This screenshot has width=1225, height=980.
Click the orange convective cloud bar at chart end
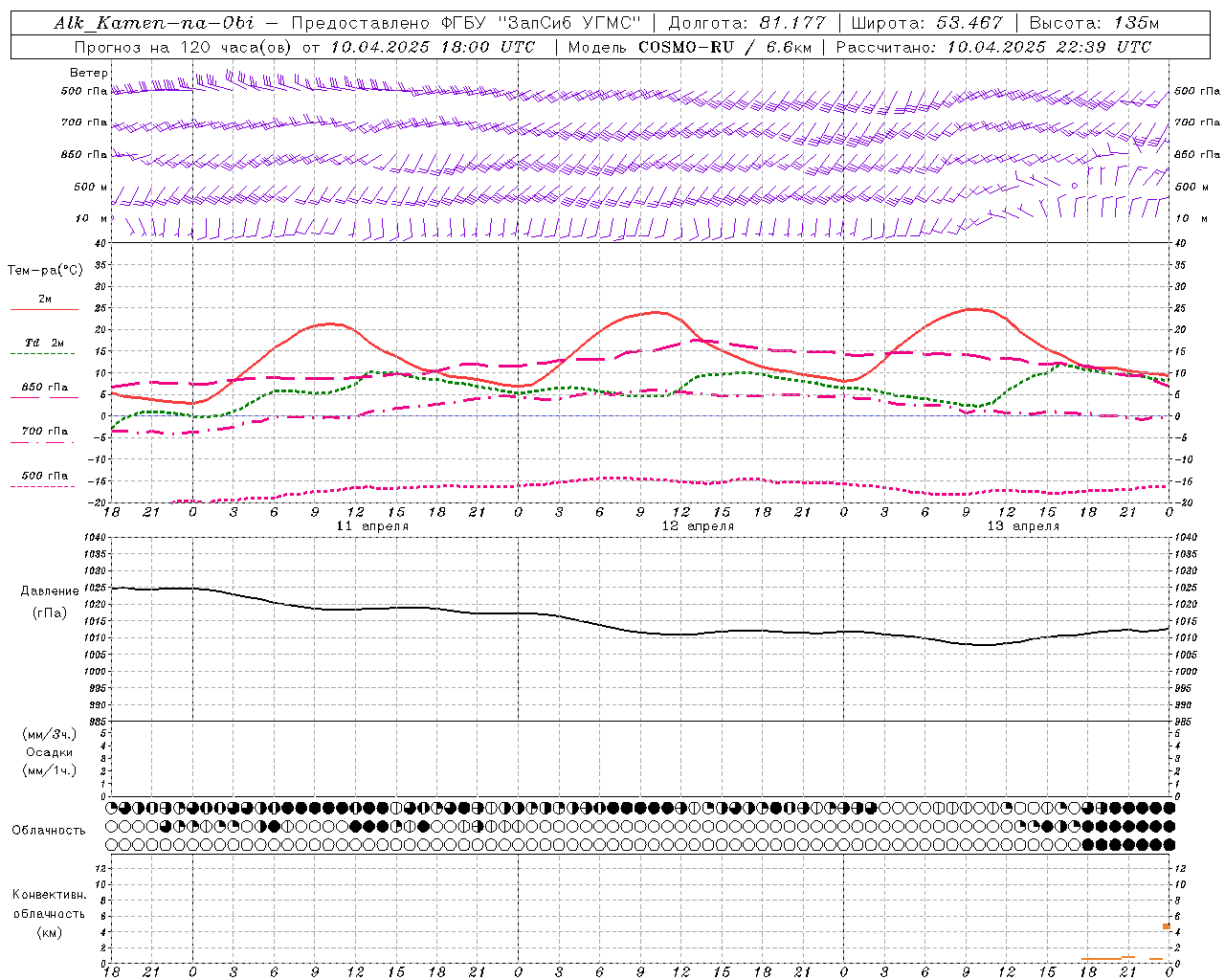(x=1167, y=926)
